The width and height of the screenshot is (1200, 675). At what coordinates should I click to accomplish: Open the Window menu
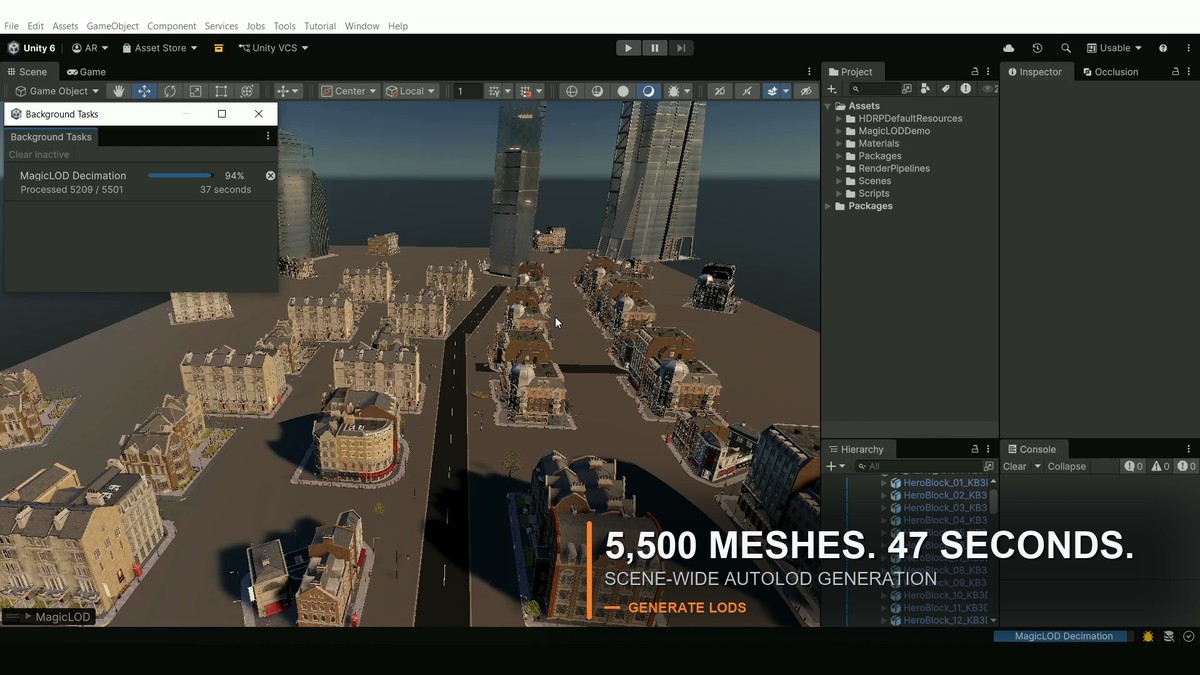[362, 26]
